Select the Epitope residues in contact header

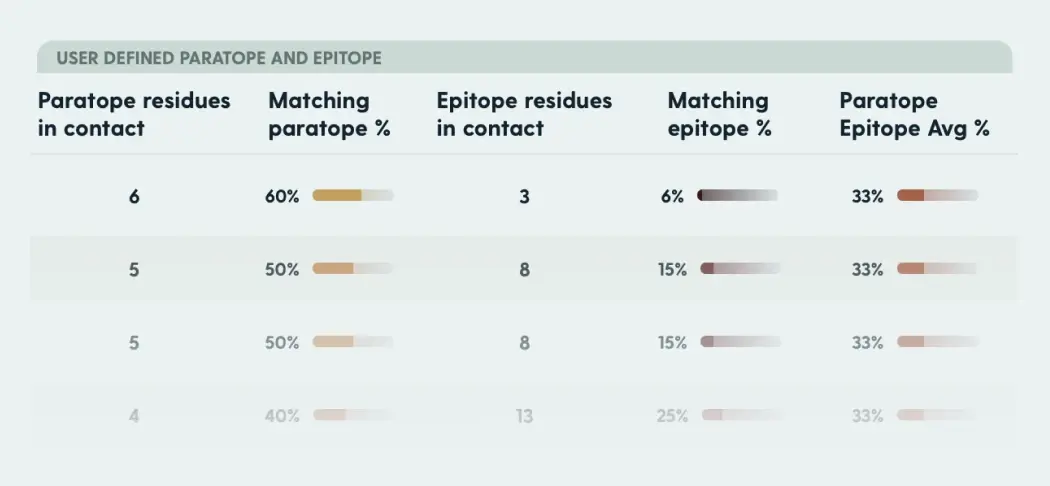[x=524, y=114]
